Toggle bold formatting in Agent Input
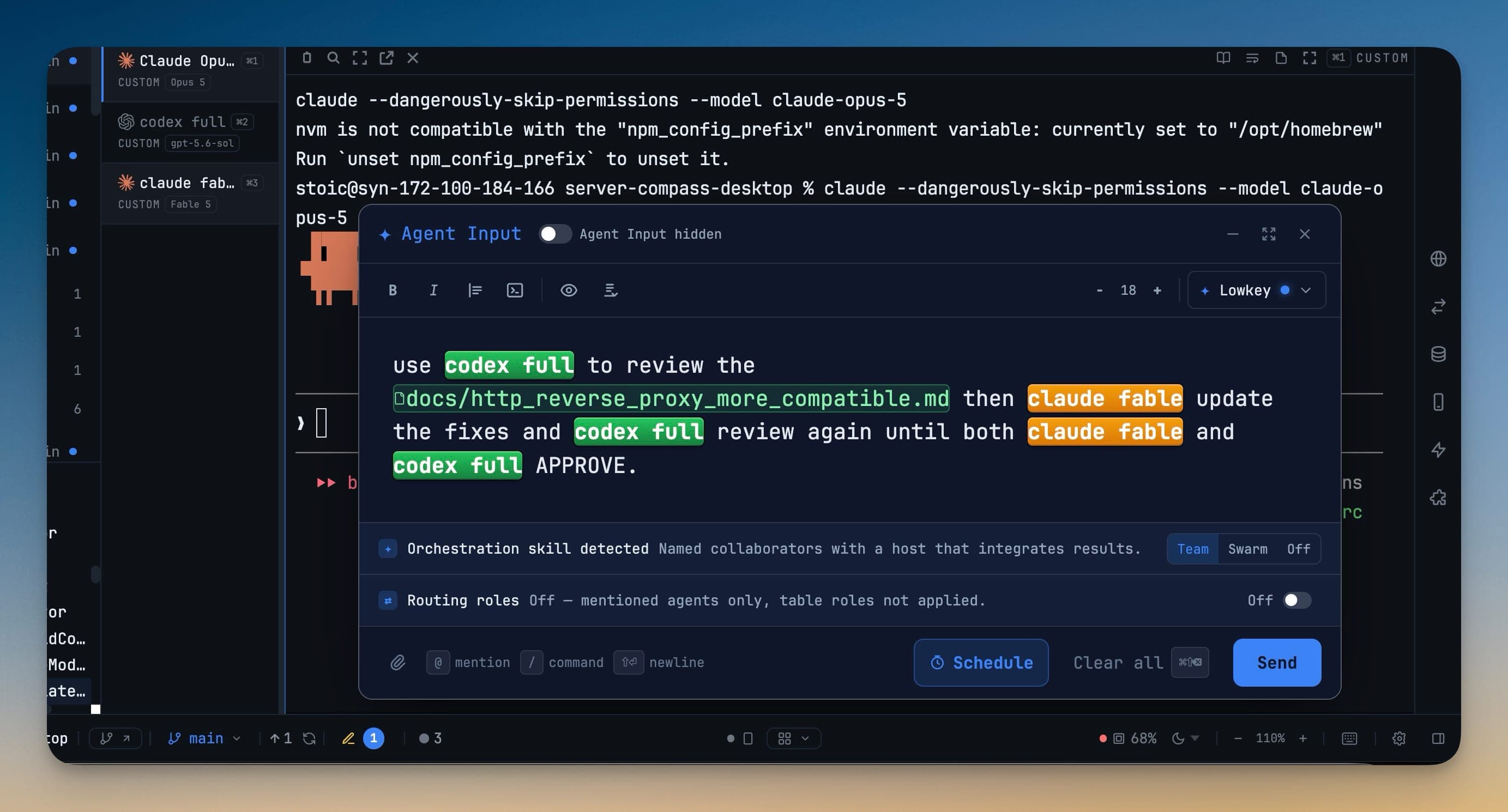 tap(393, 290)
